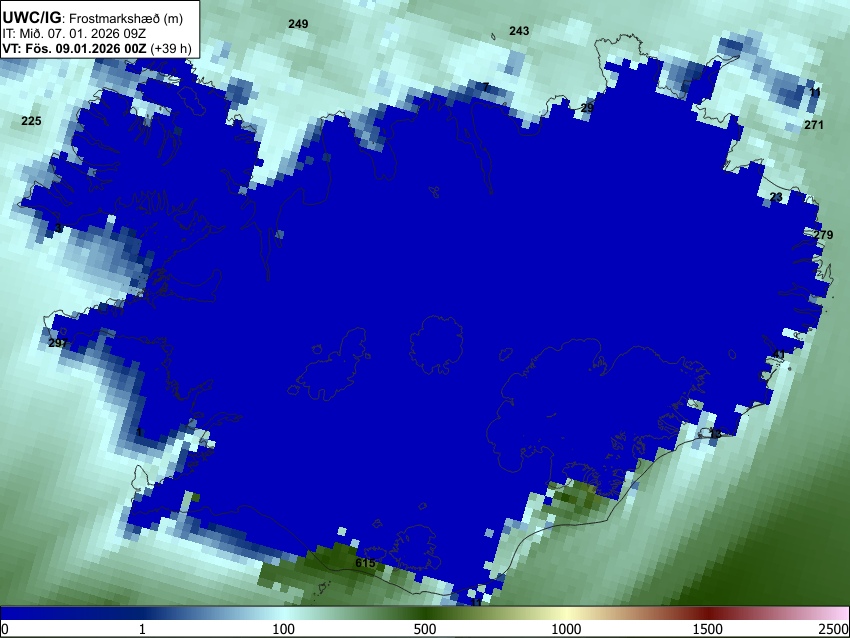Image resolution: width=850 pixels, height=638 pixels.
Task: Click the pink end of the color scale
Action: pyautogui.click(x=838, y=613)
